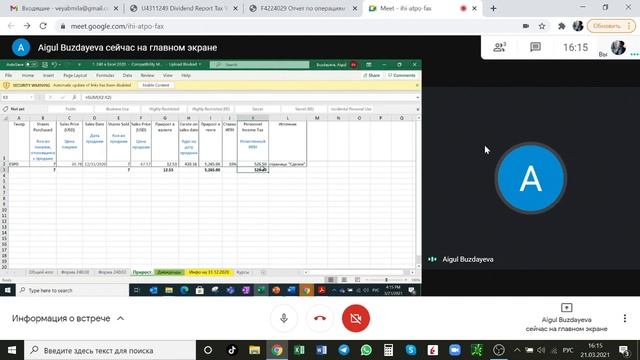Open Formulas tab in shared Excel
Screen dimensions: 640x360
[x=105, y=76]
